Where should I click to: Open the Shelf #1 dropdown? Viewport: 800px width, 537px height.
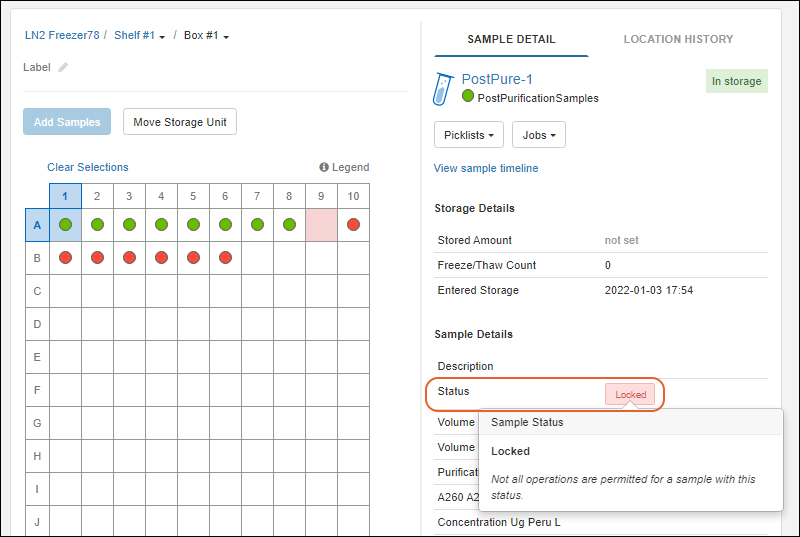[140, 37]
